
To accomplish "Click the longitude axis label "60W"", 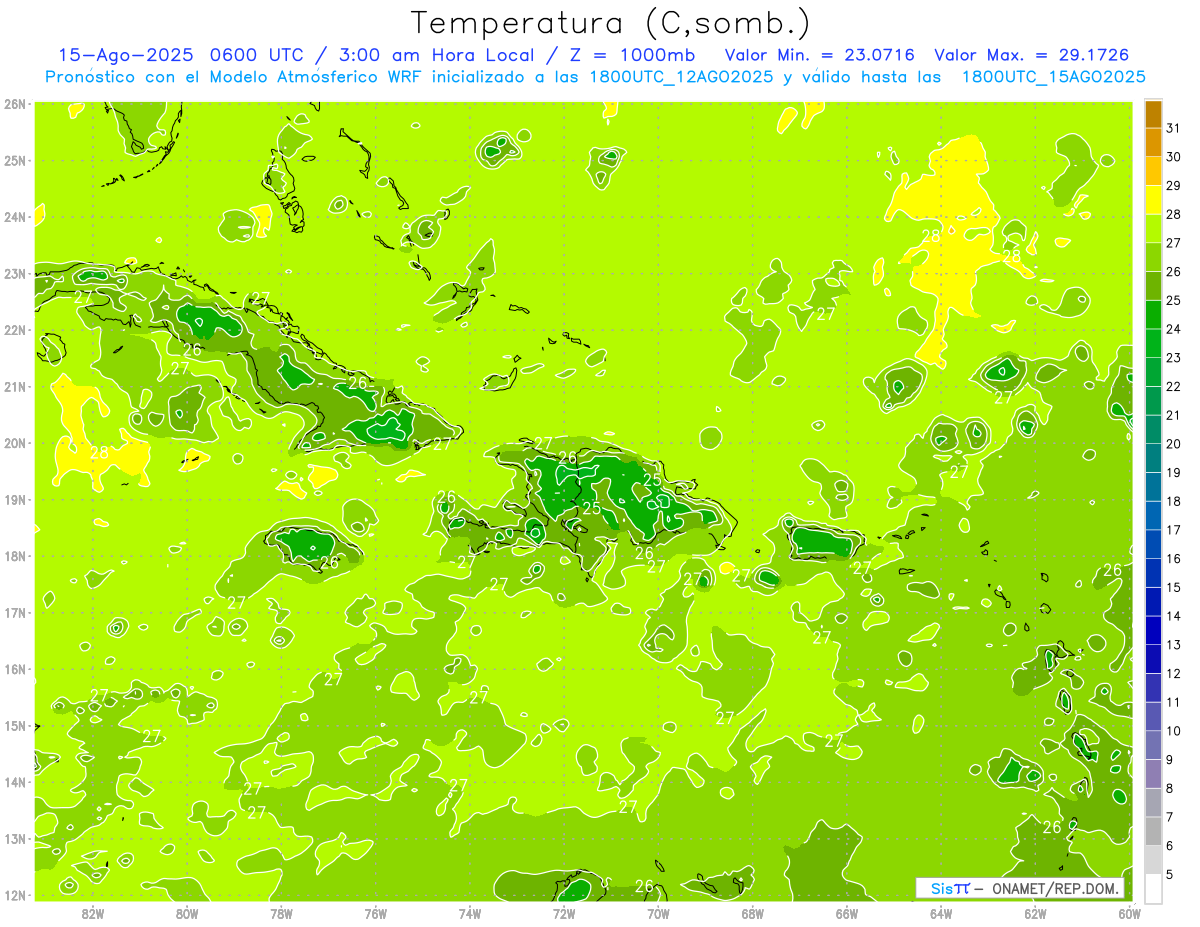I will (x=1129, y=914).
